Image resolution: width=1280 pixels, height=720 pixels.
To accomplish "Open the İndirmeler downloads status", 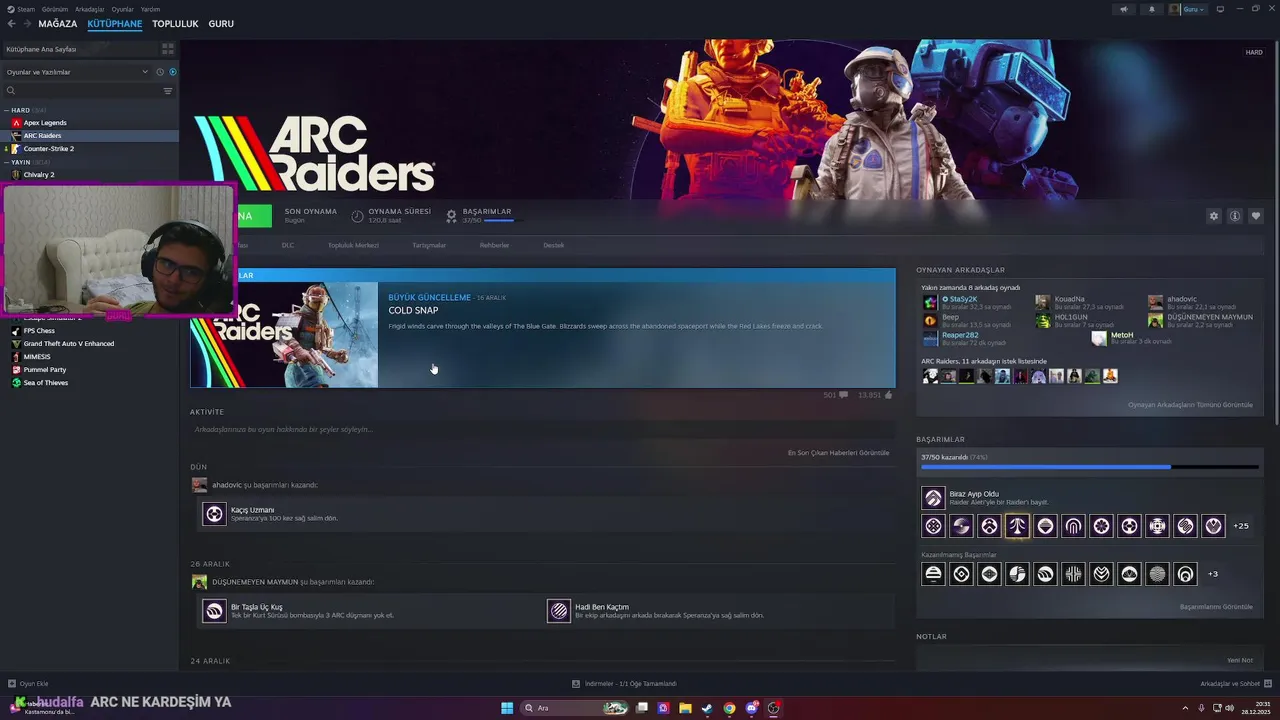I will tap(625, 684).
